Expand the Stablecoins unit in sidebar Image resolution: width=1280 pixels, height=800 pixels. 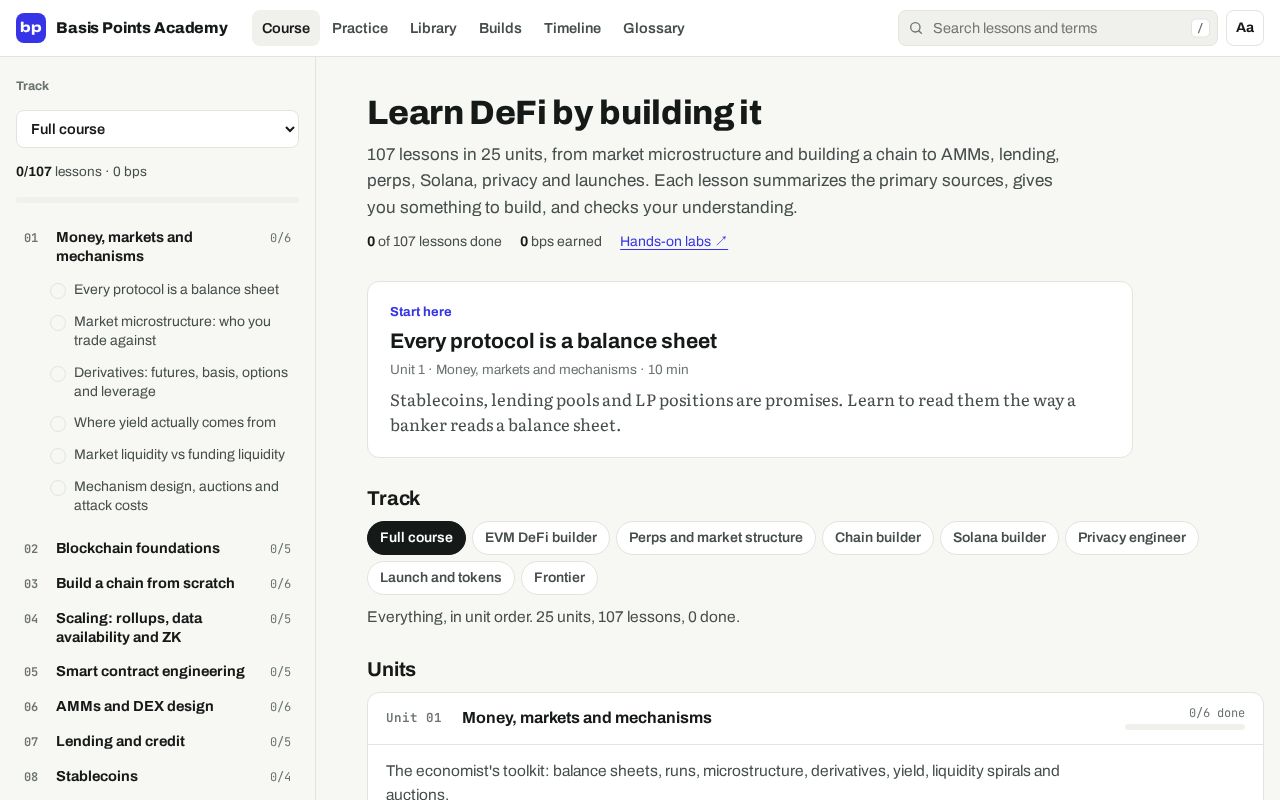coord(157,777)
